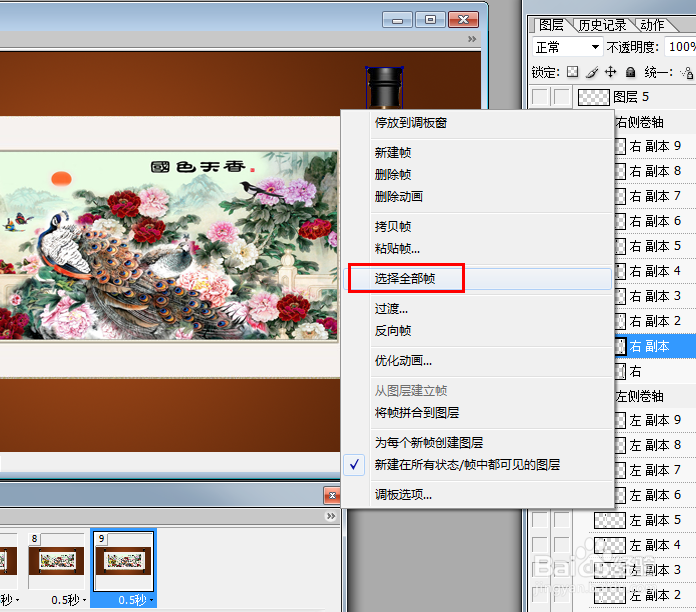Toggle link box of 左 副本 5

(x=562, y=520)
